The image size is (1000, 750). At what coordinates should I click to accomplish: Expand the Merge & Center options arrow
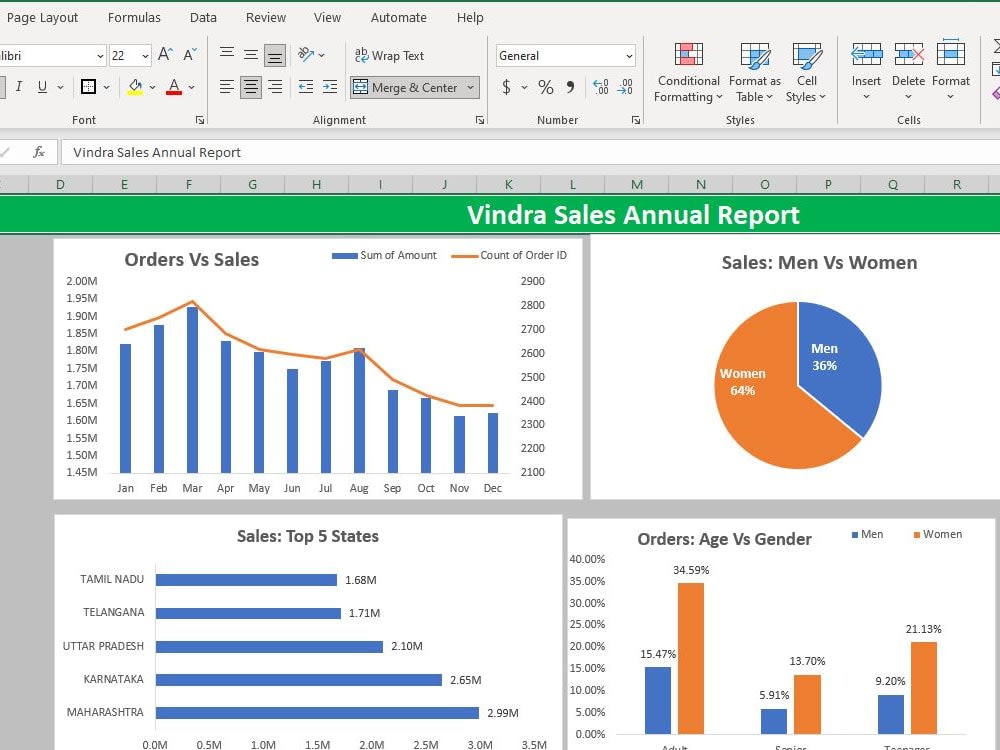click(x=468, y=88)
